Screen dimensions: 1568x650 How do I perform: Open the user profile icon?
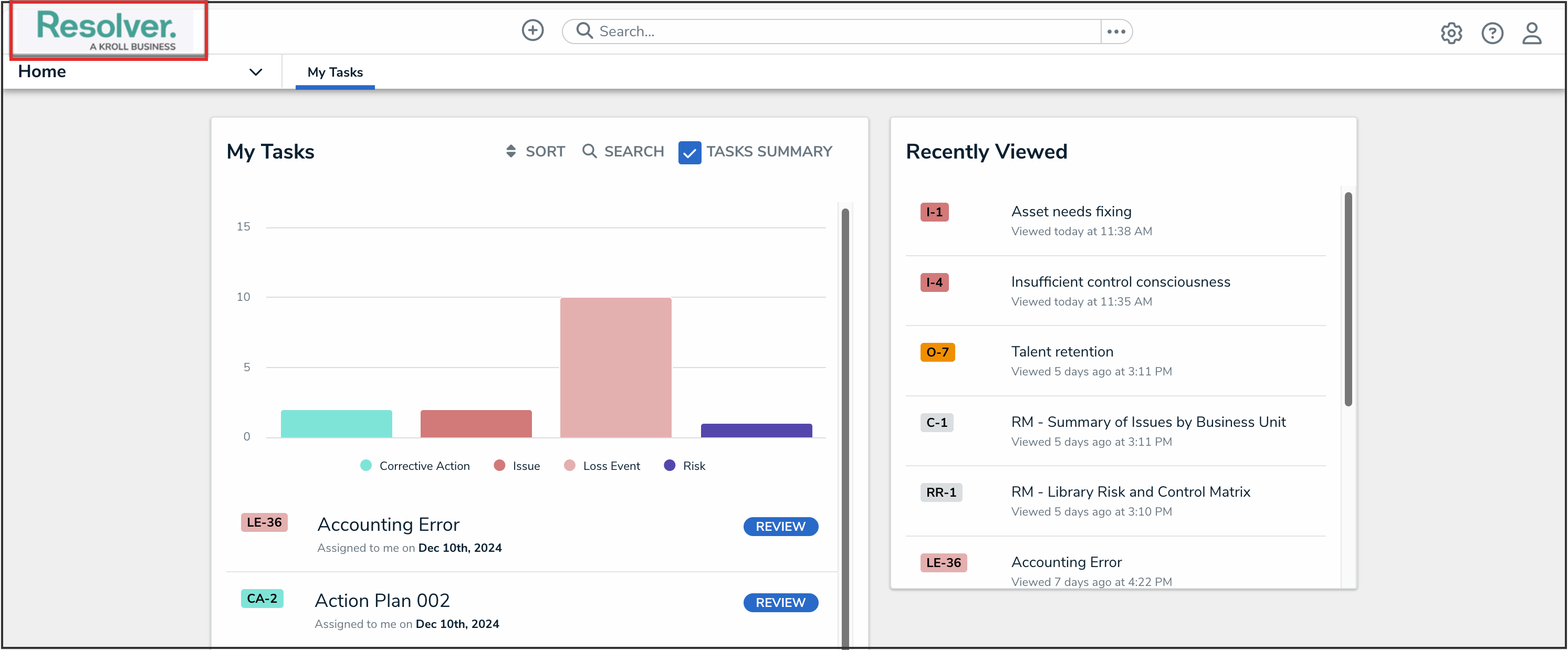coord(1532,33)
